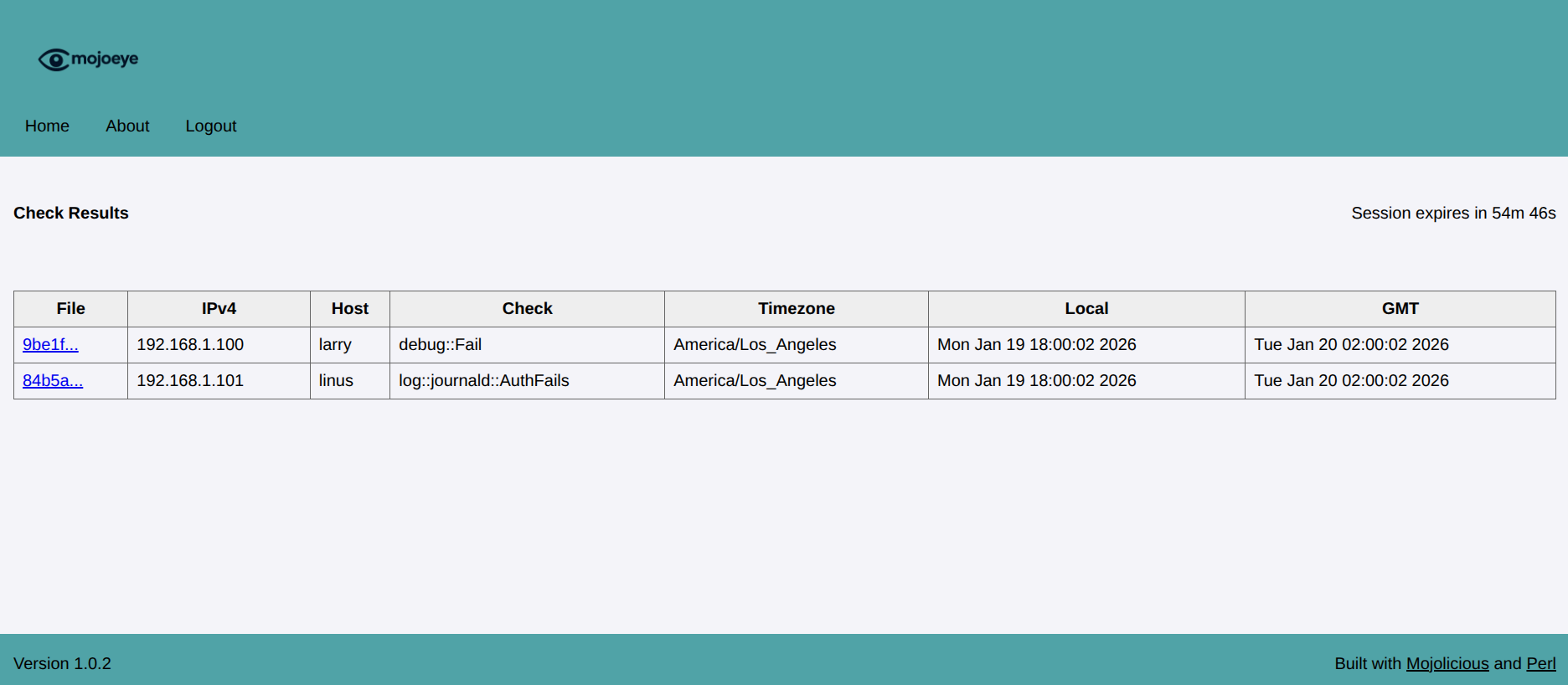Select the 192.168.1.100 IP cell

click(190, 344)
